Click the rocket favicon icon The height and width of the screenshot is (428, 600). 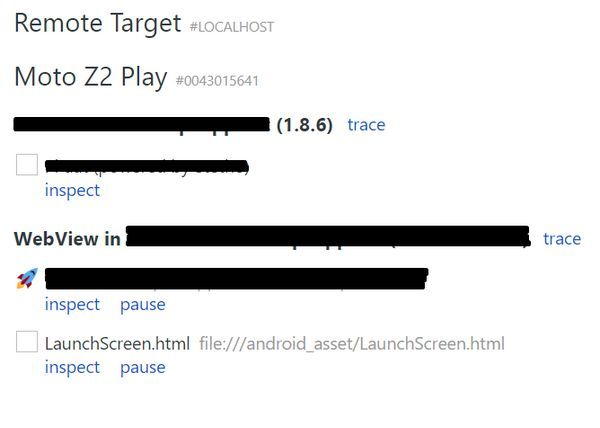coord(27,278)
